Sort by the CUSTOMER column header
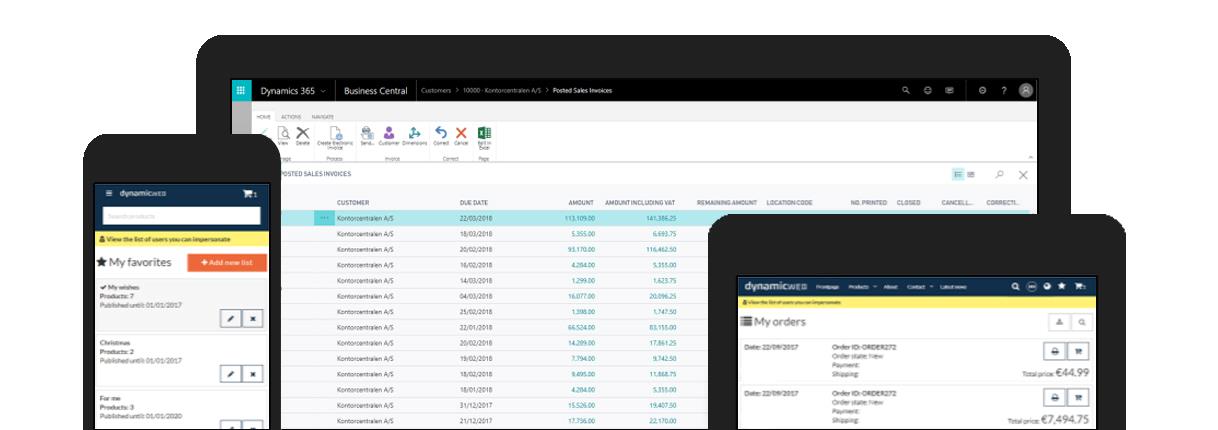 pyautogui.click(x=352, y=202)
